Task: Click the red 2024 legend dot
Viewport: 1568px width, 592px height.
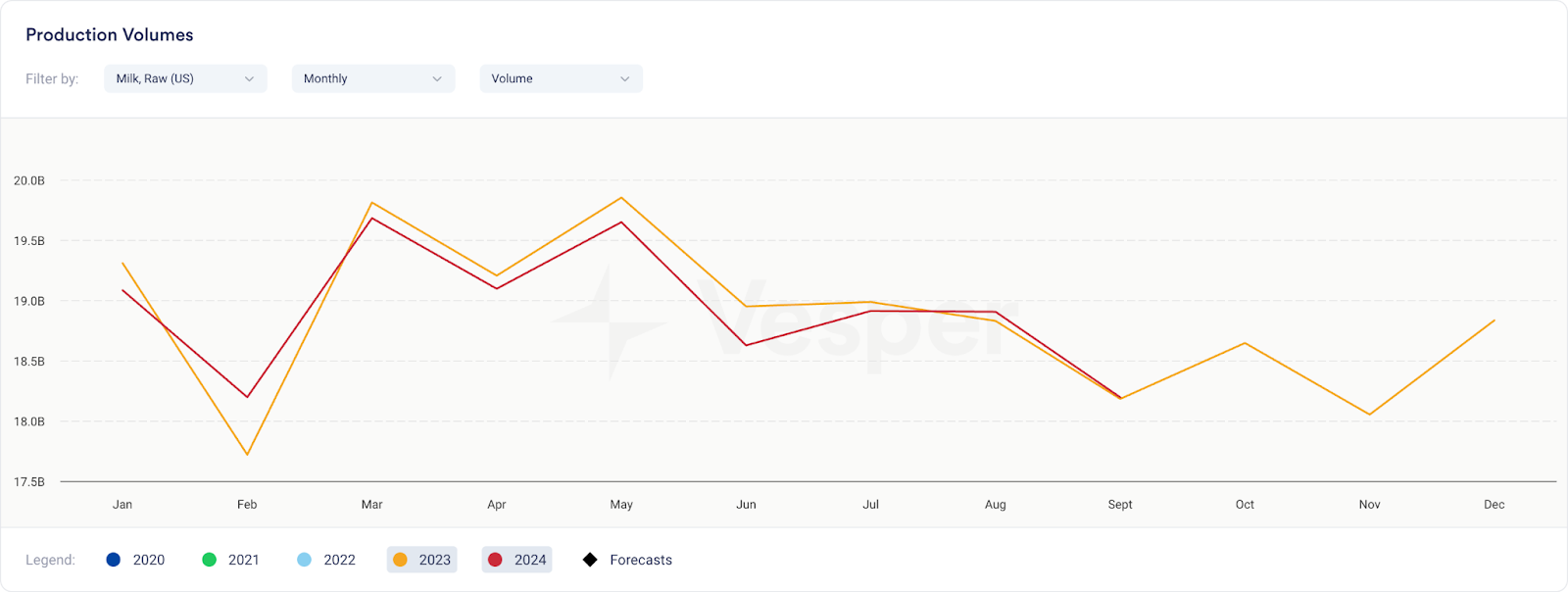Action: pos(495,560)
